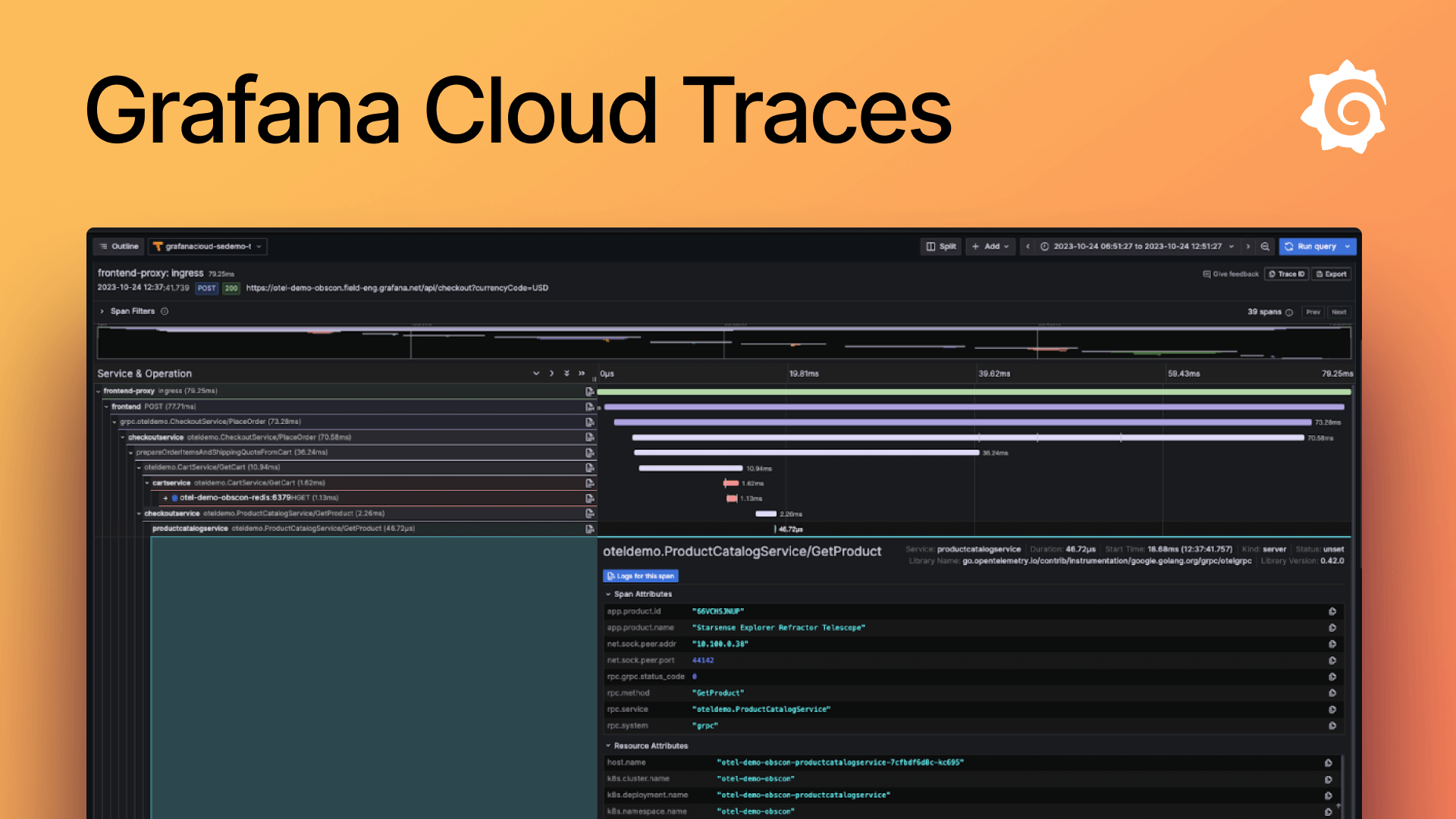Expand otel-demo-obscon-redis:6379 span
Image resolution: width=1456 pixels, height=819 pixels.
tap(165, 498)
